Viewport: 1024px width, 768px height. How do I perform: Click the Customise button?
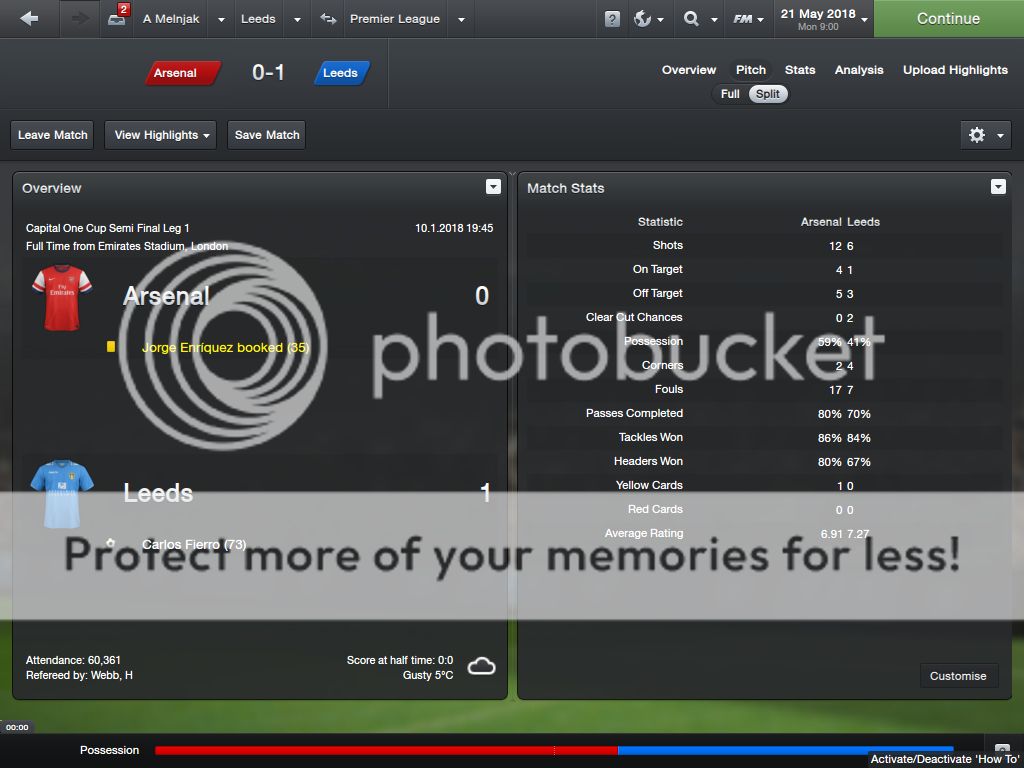(x=958, y=676)
